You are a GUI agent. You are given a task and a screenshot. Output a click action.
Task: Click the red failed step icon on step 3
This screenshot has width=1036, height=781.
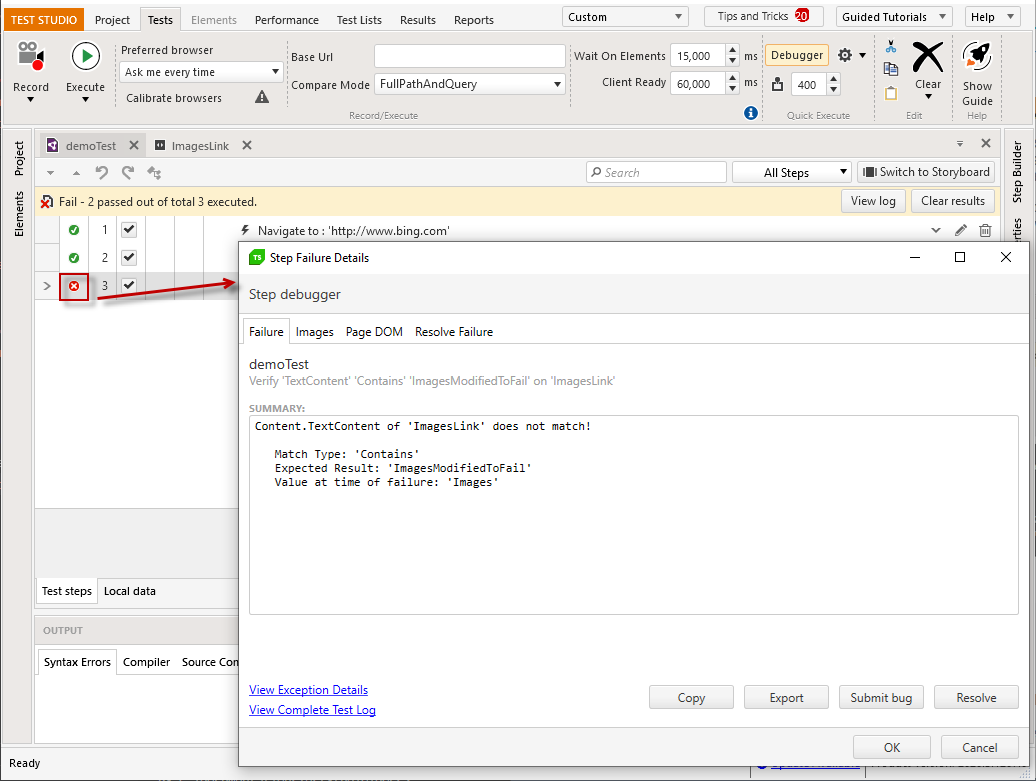(74, 287)
